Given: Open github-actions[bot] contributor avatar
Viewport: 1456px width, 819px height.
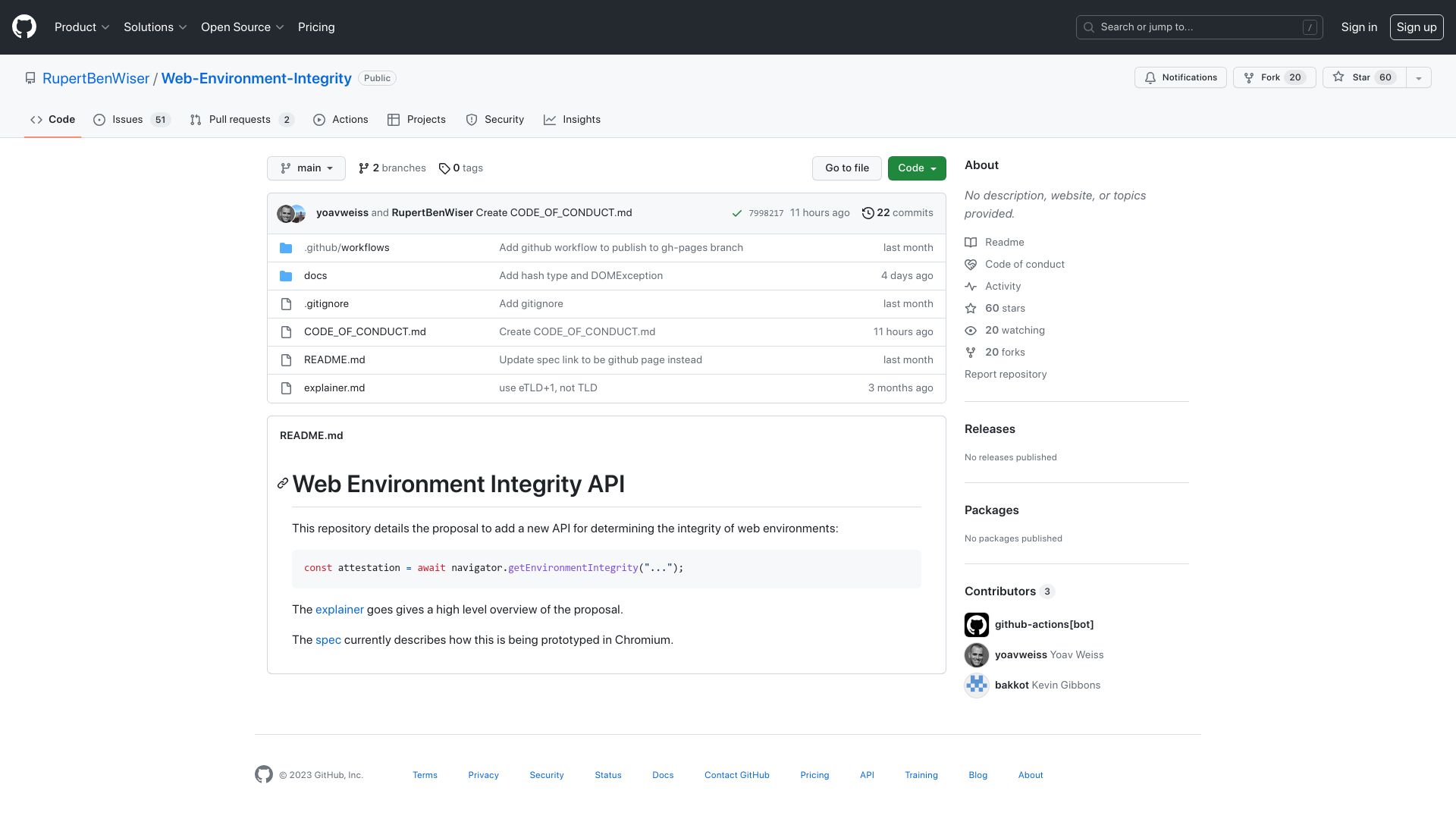Looking at the screenshot, I should click(977, 625).
